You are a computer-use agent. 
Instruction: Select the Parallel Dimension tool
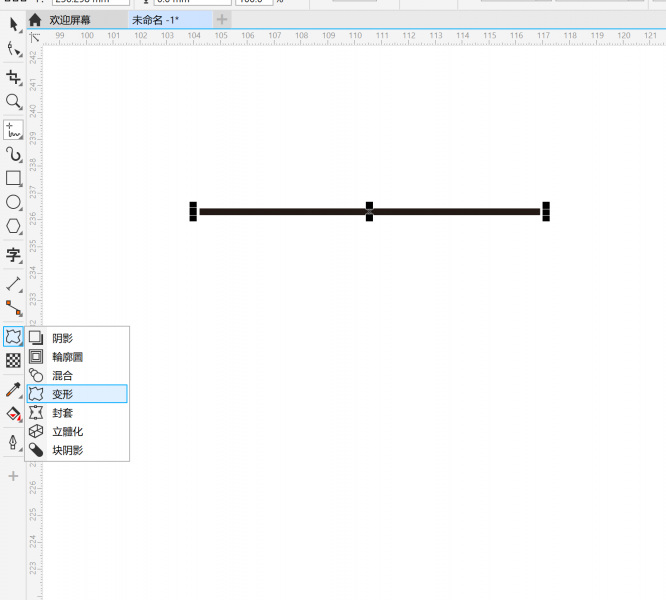pyautogui.click(x=14, y=284)
